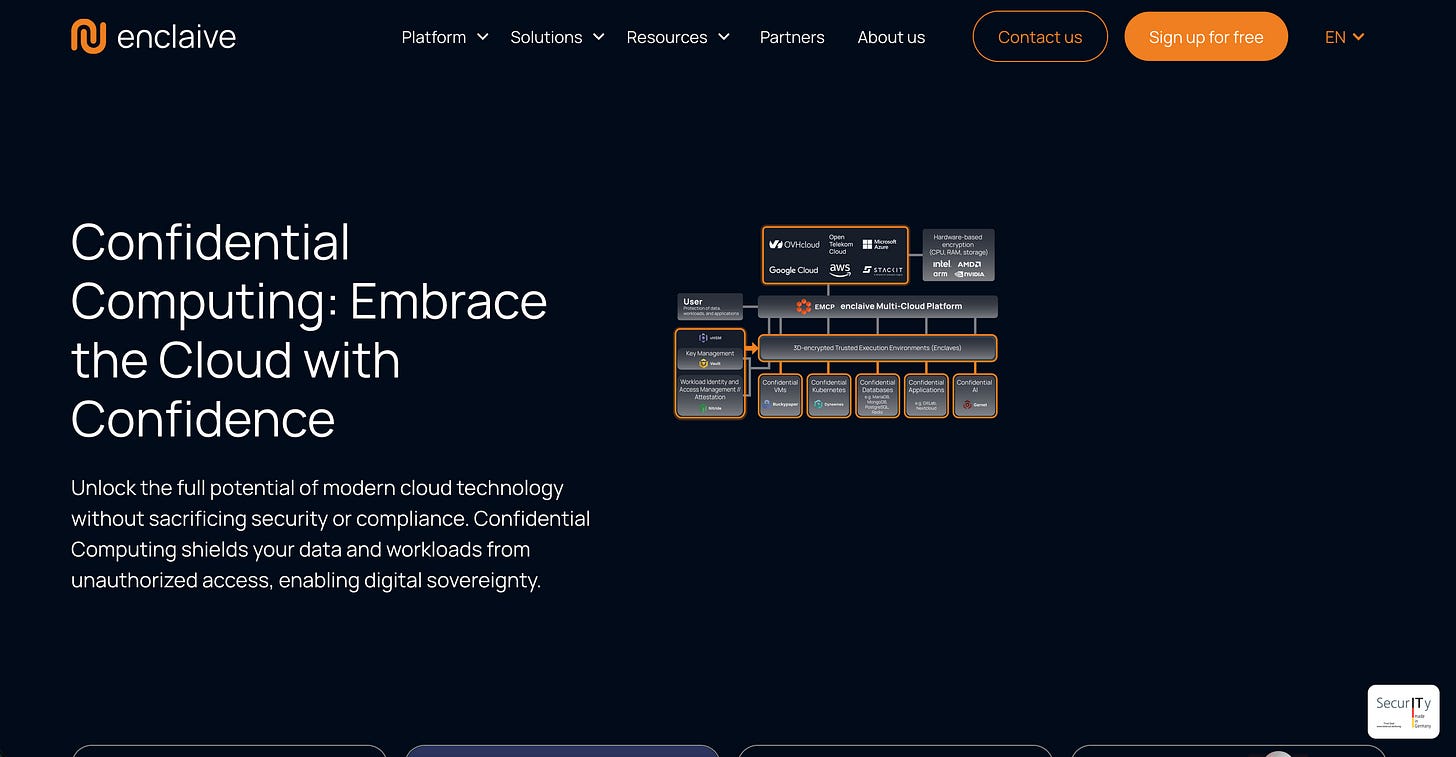Click the Open Telekom Cloud label
Viewport: 1456px width, 757px height.
point(841,244)
